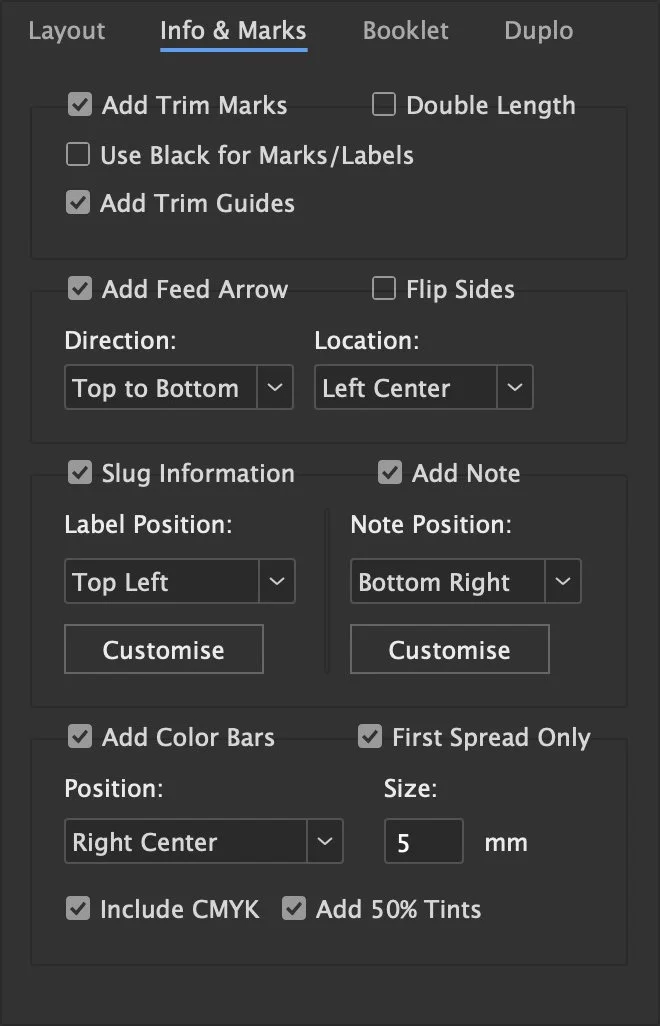660x1026 pixels.
Task: Disable Include CMYK checkbox
Action: coord(78,909)
